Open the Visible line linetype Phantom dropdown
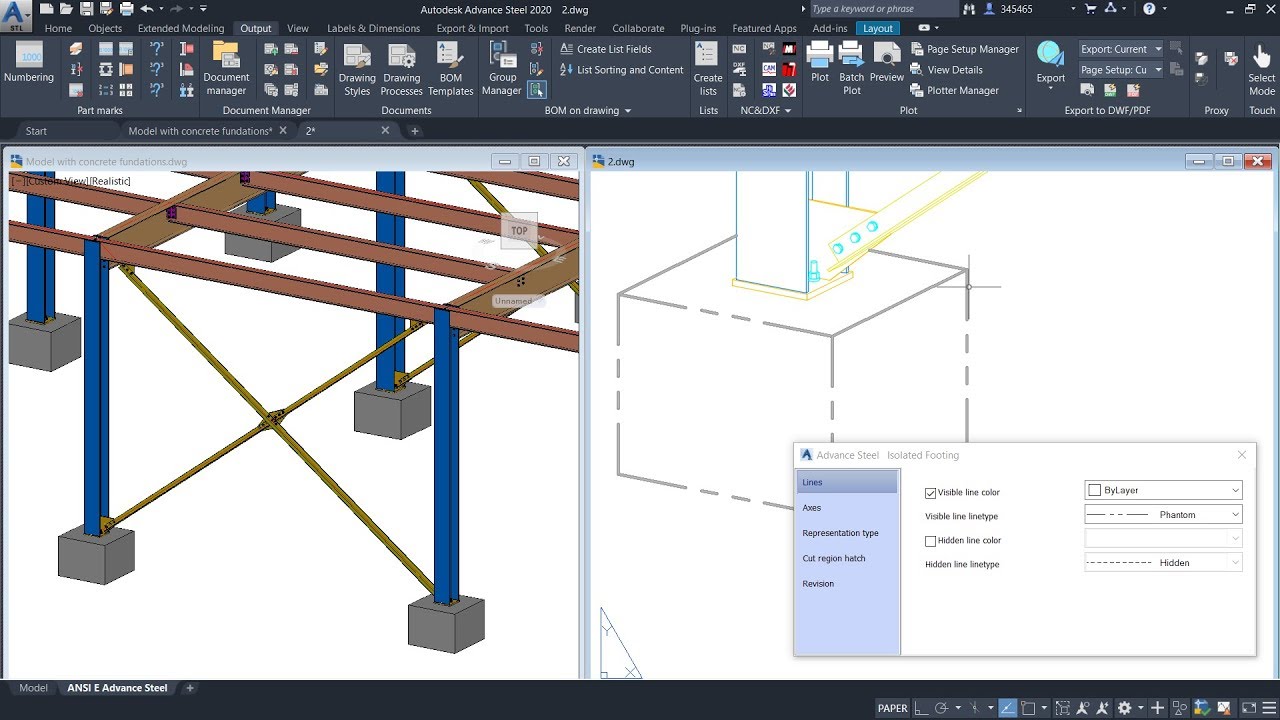Screen dimensions: 1280x720 (x=1163, y=514)
